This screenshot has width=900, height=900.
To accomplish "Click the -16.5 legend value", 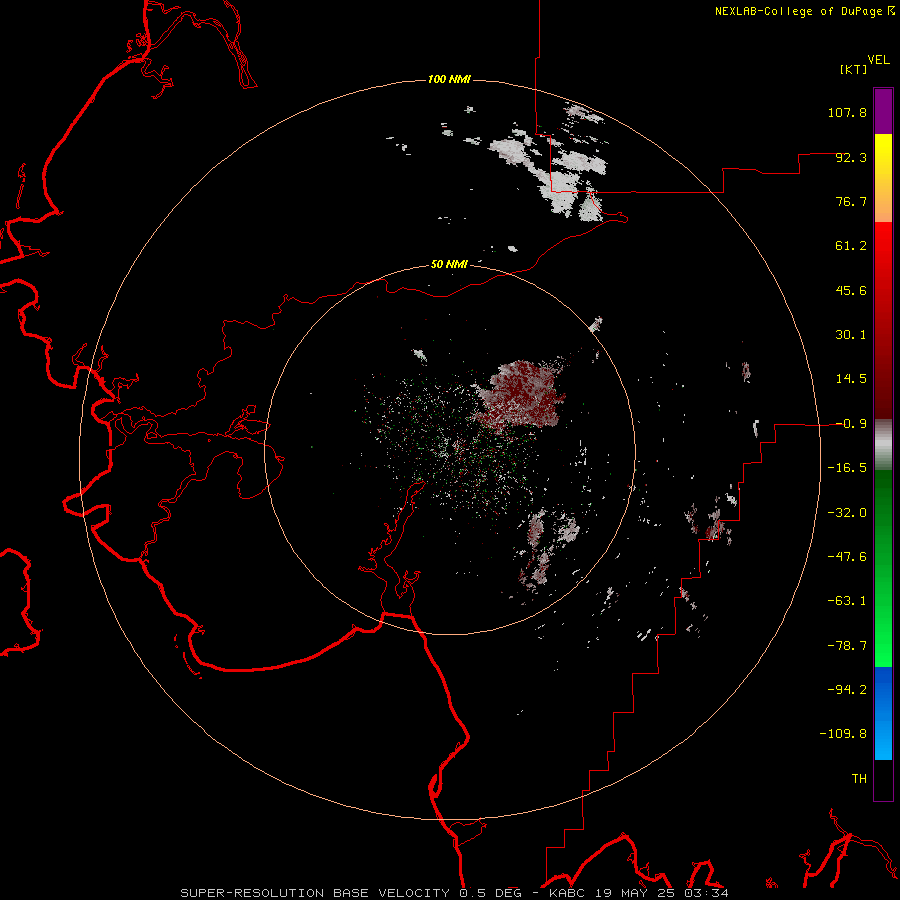I will (x=847, y=468).
